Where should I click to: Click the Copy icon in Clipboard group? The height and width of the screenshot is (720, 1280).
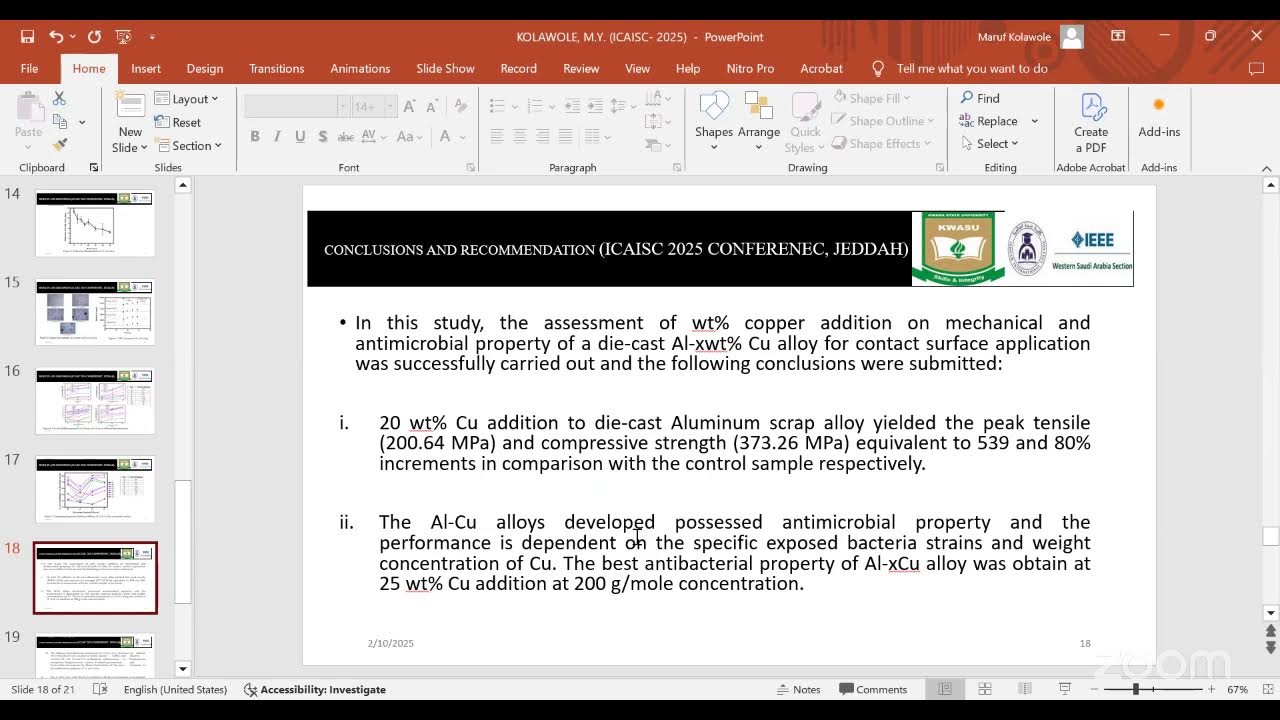60,122
